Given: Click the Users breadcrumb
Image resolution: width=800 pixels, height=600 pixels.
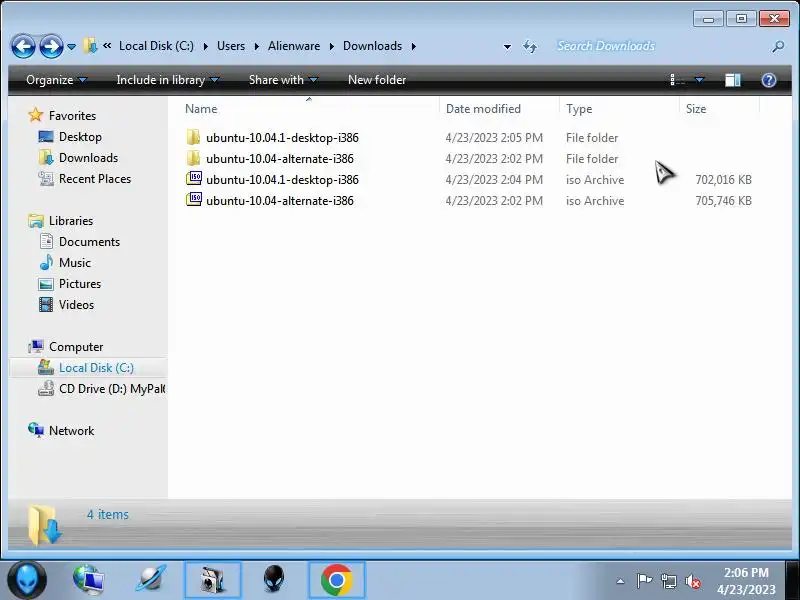Looking at the screenshot, I should (231, 46).
